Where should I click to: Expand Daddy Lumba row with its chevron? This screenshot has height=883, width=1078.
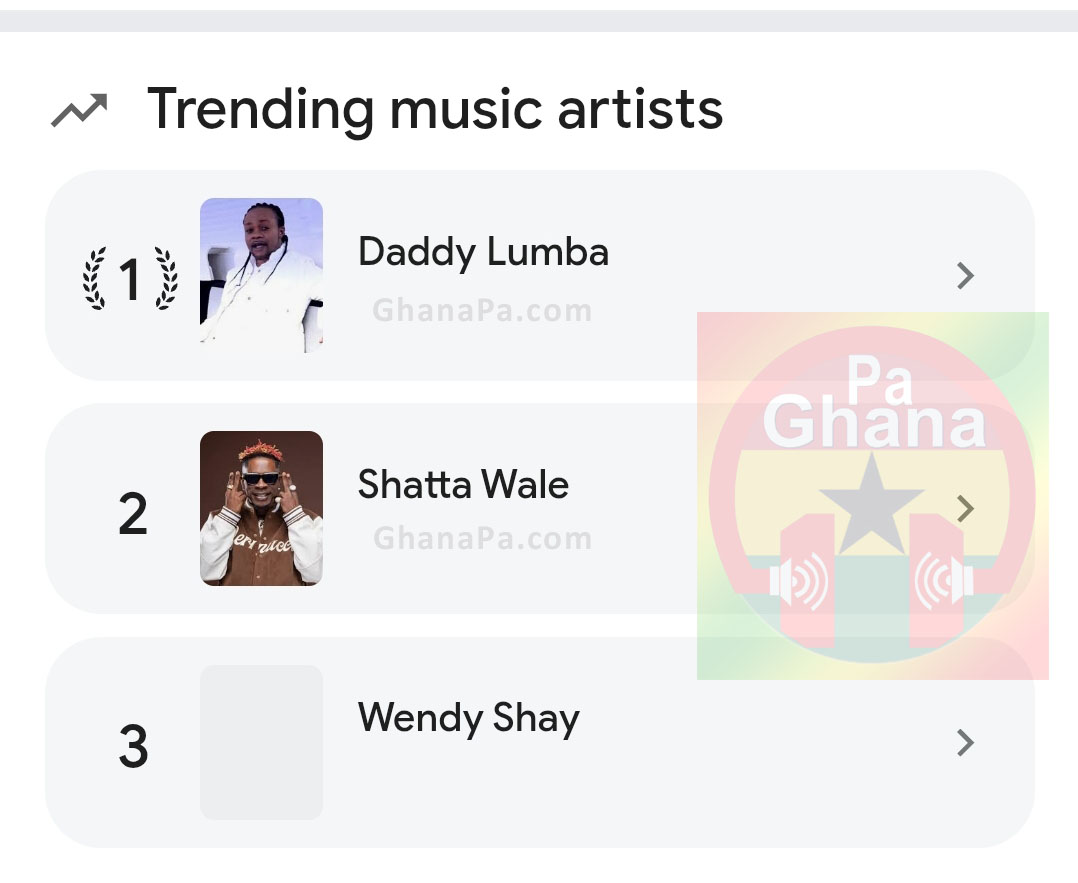964,276
